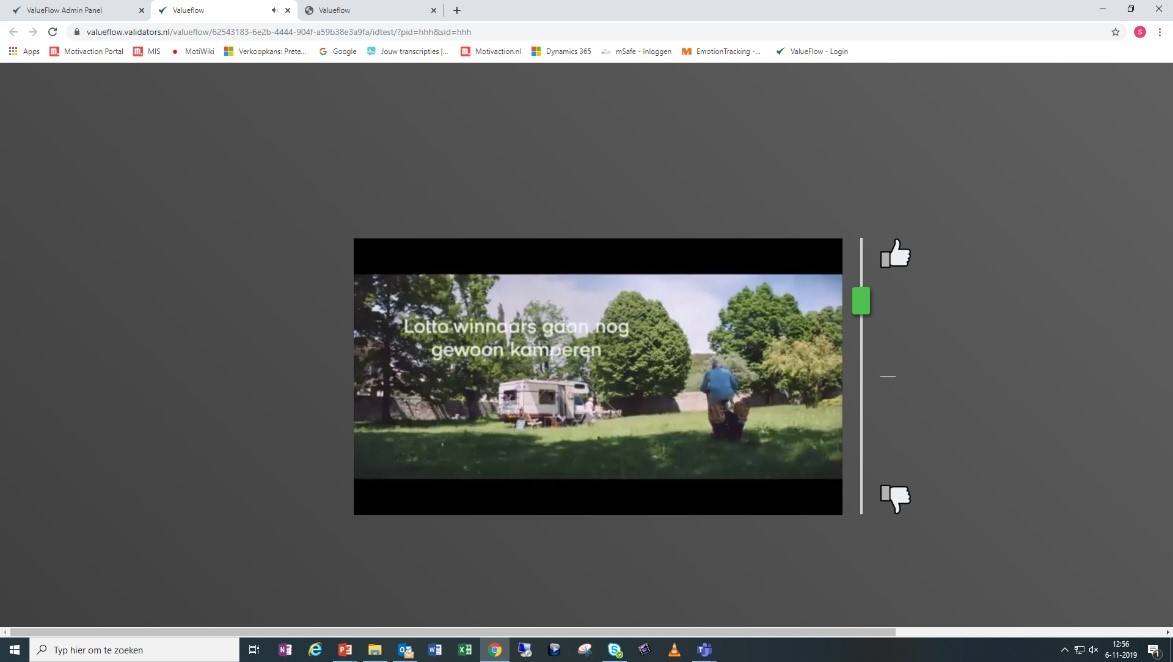Open the Apps shortcut in bookmarks bar
Screen dimensions: 1173x662
[x=24, y=51]
